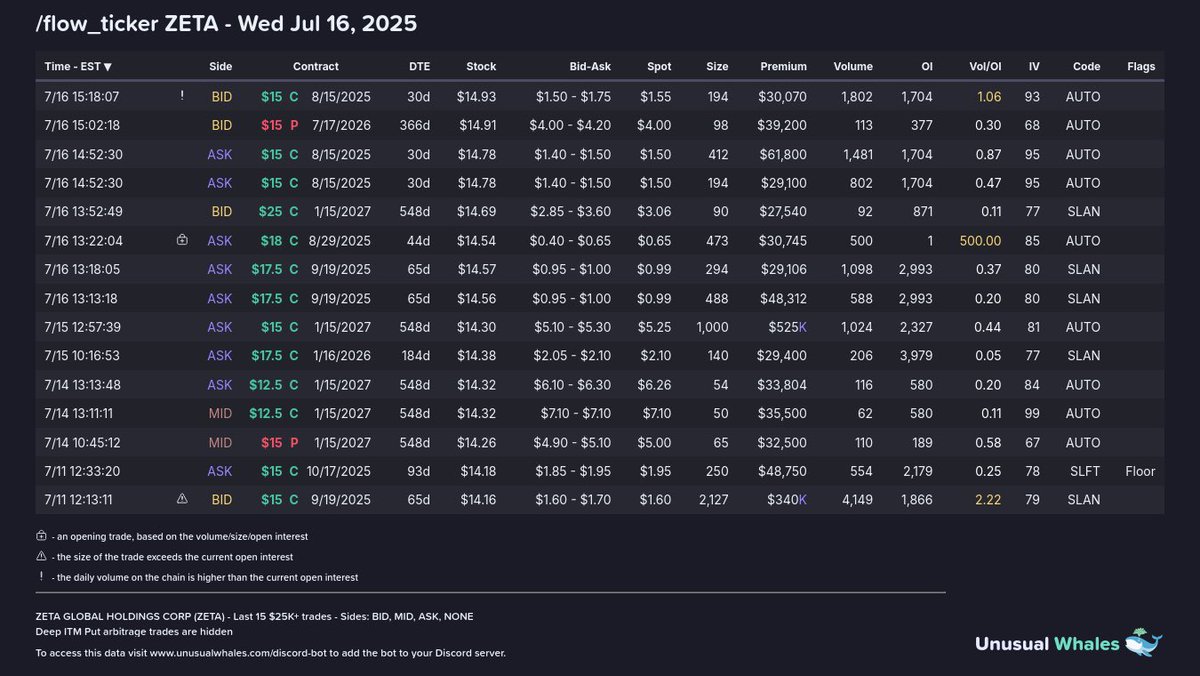Viewport: 1200px width, 676px height.
Task: Click the Side column header
Action: click(221, 67)
